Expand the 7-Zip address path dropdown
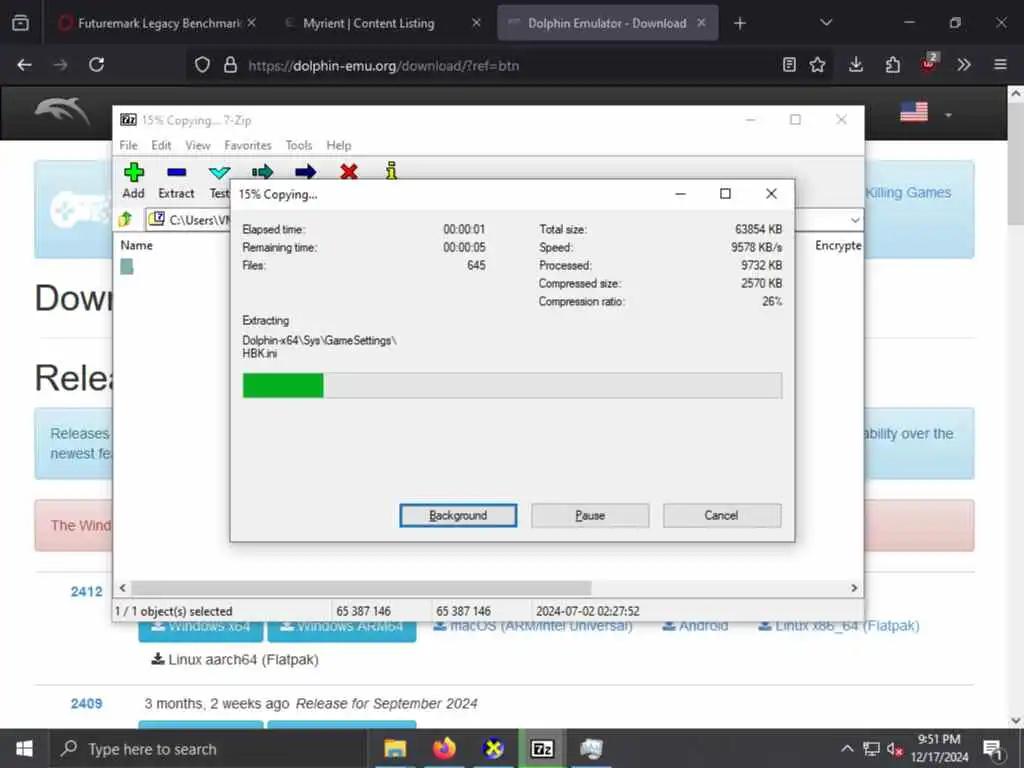This screenshot has height=768, width=1024. [x=854, y=220]
